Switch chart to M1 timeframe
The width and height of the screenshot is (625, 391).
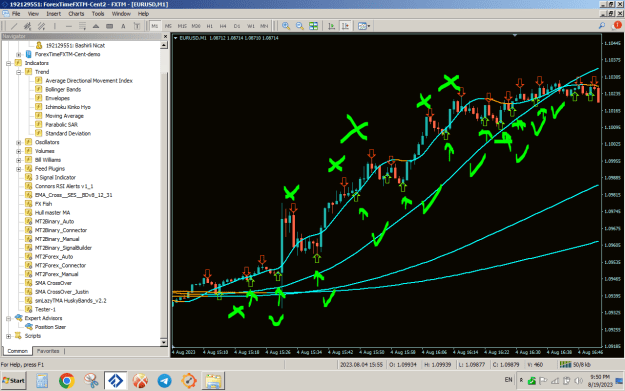click(155, 26)
